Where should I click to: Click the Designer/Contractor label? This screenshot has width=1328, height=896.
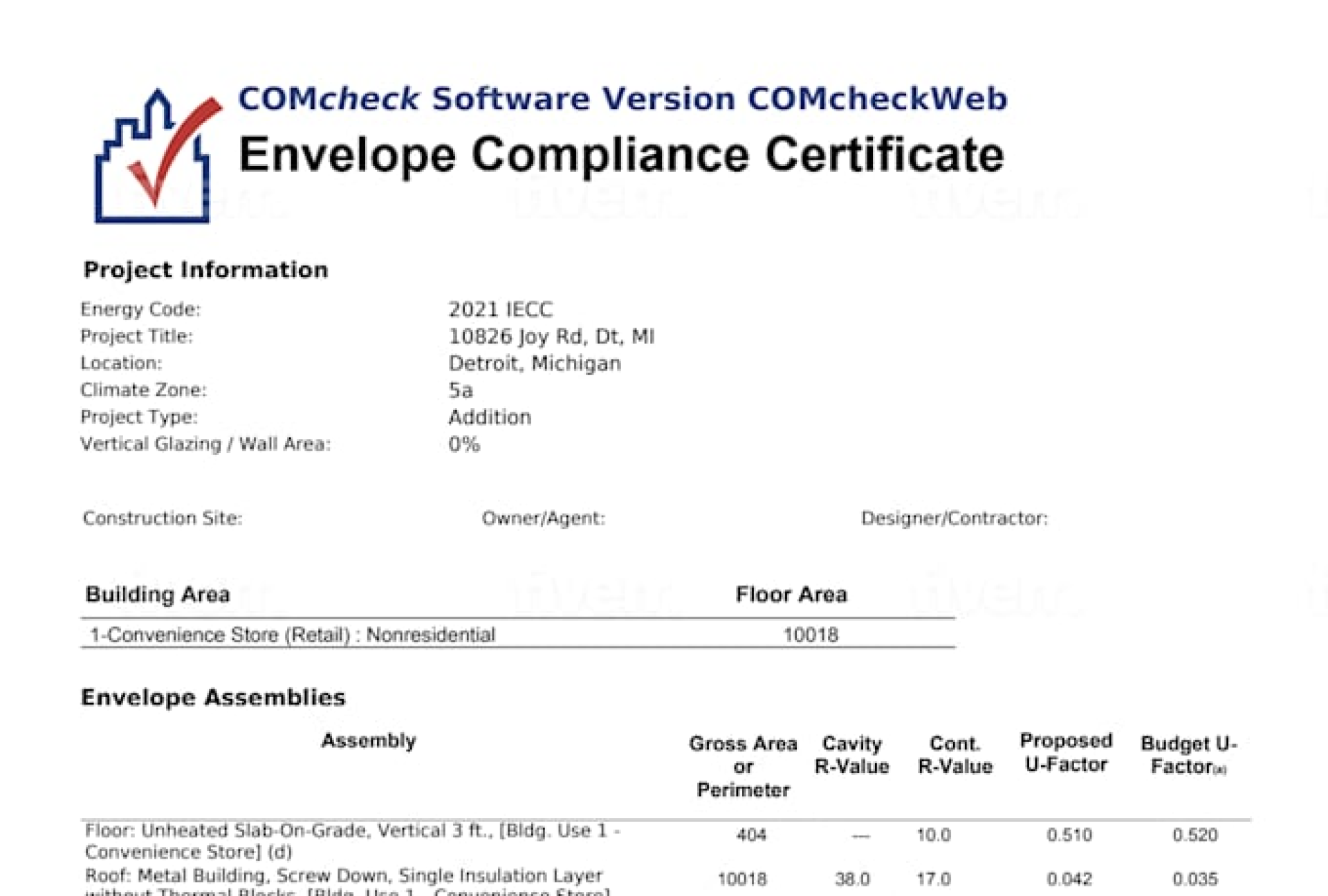[x=954, y=518]
